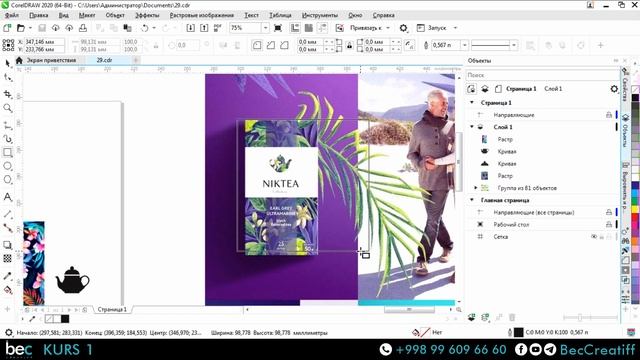Toggle eye visibility of Сетка row
The height and width of the screenshot is (360, 640).
[594, 237]
